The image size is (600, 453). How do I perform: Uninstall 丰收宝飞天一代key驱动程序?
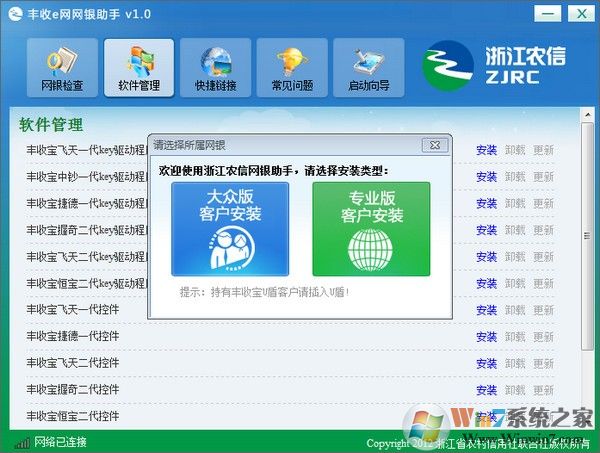(x=515, y=150)
